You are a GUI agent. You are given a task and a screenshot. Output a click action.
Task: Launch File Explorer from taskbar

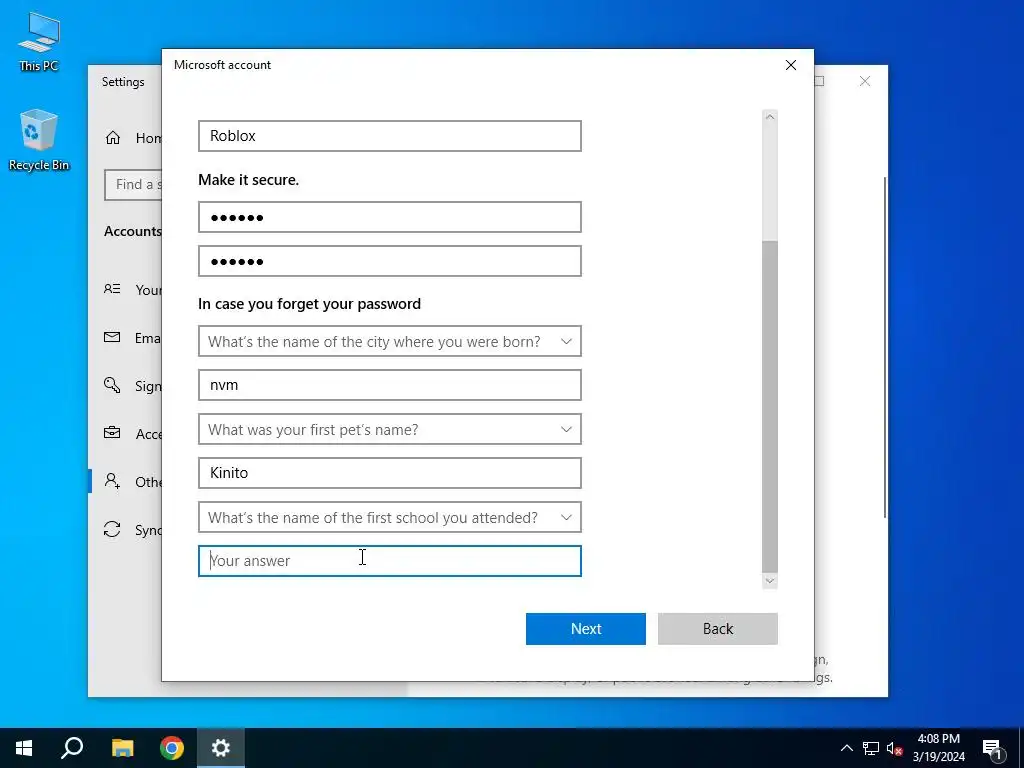(x=122, y=748)
